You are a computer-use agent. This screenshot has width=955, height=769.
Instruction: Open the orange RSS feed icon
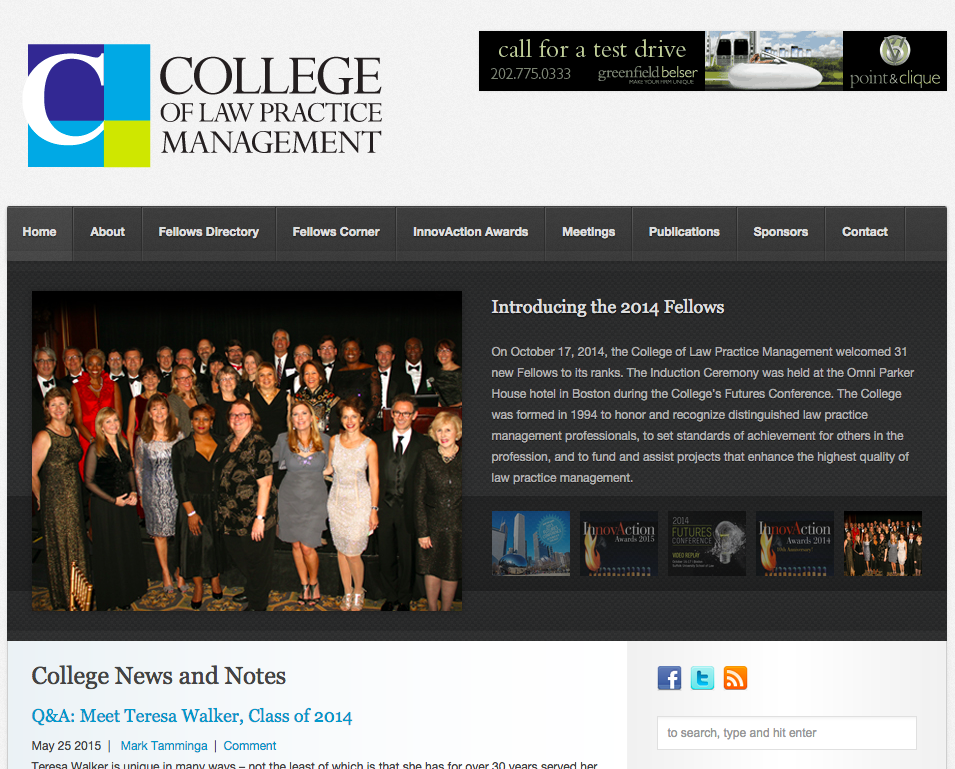(x=735, y=678)
